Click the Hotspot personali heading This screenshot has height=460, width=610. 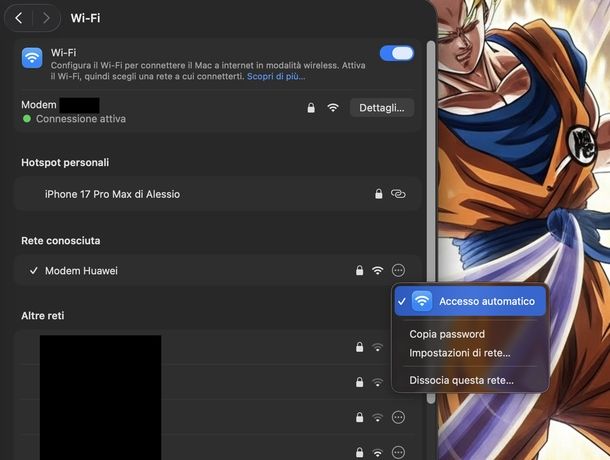pos(65,163)
